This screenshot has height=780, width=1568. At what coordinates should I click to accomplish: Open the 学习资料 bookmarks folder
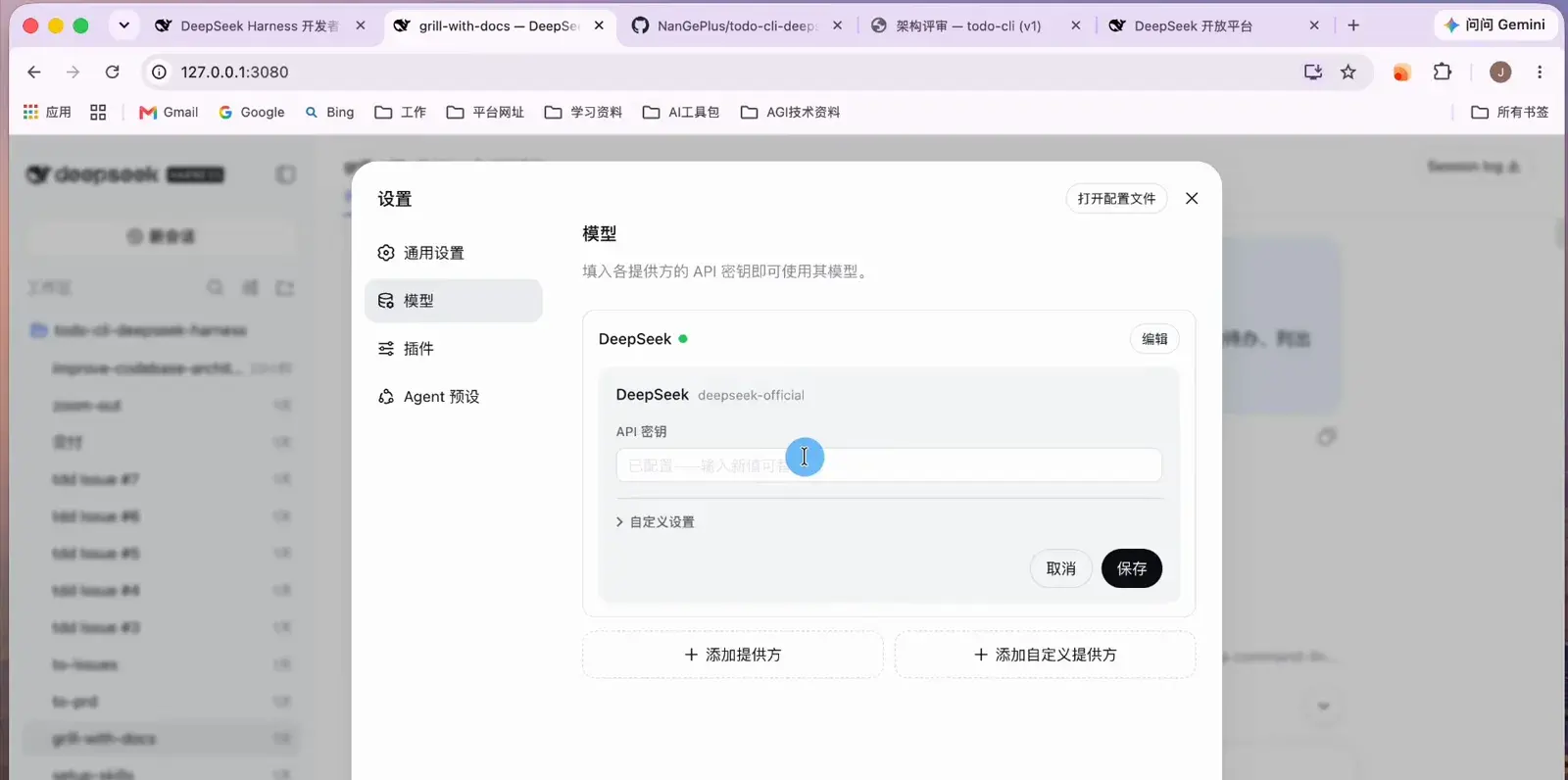pos(583,113)
